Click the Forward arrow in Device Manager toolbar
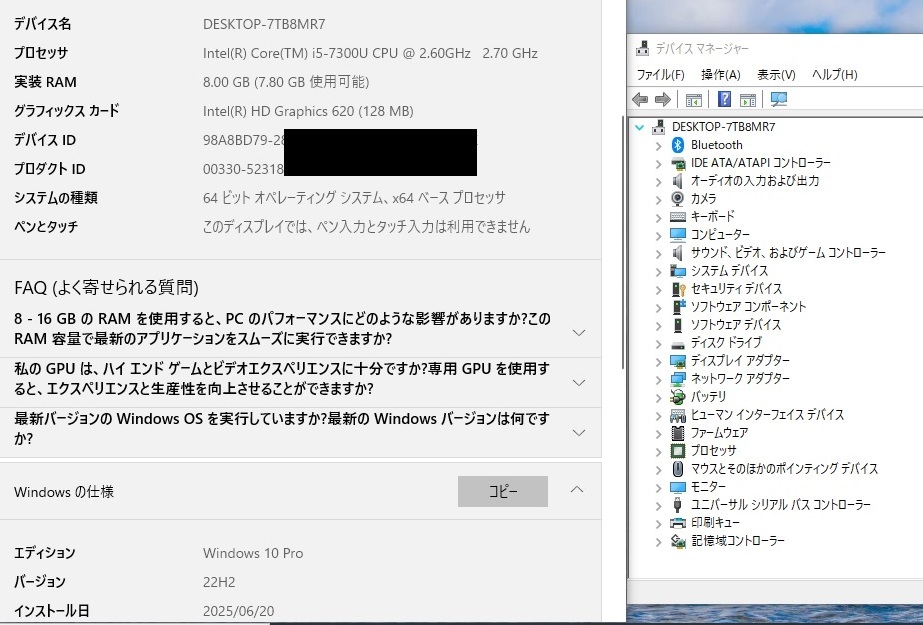The height and width of the screenshot is (625, 923). (x=663, y=99)
